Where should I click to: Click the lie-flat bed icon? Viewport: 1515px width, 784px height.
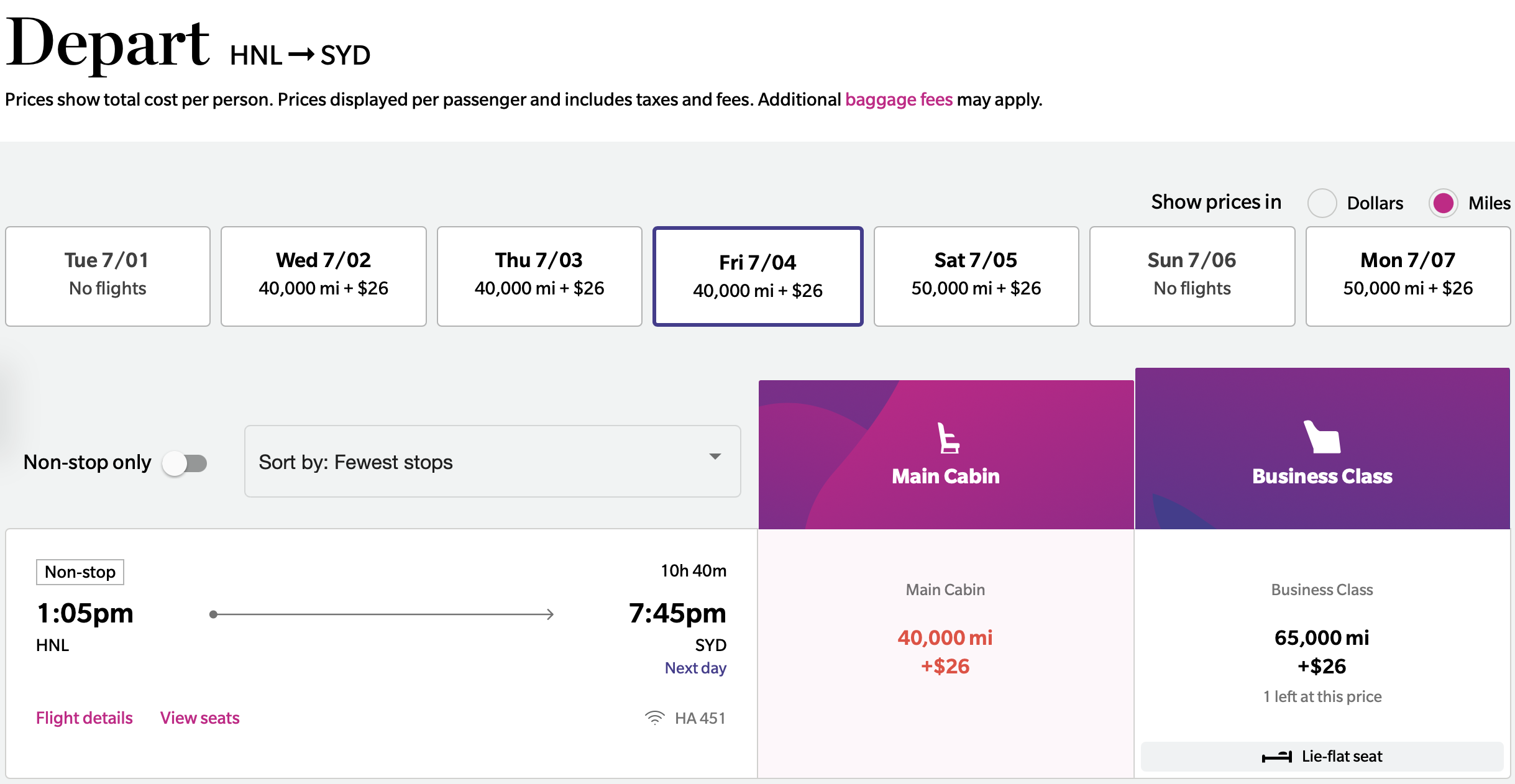(x=1277, y=757)
